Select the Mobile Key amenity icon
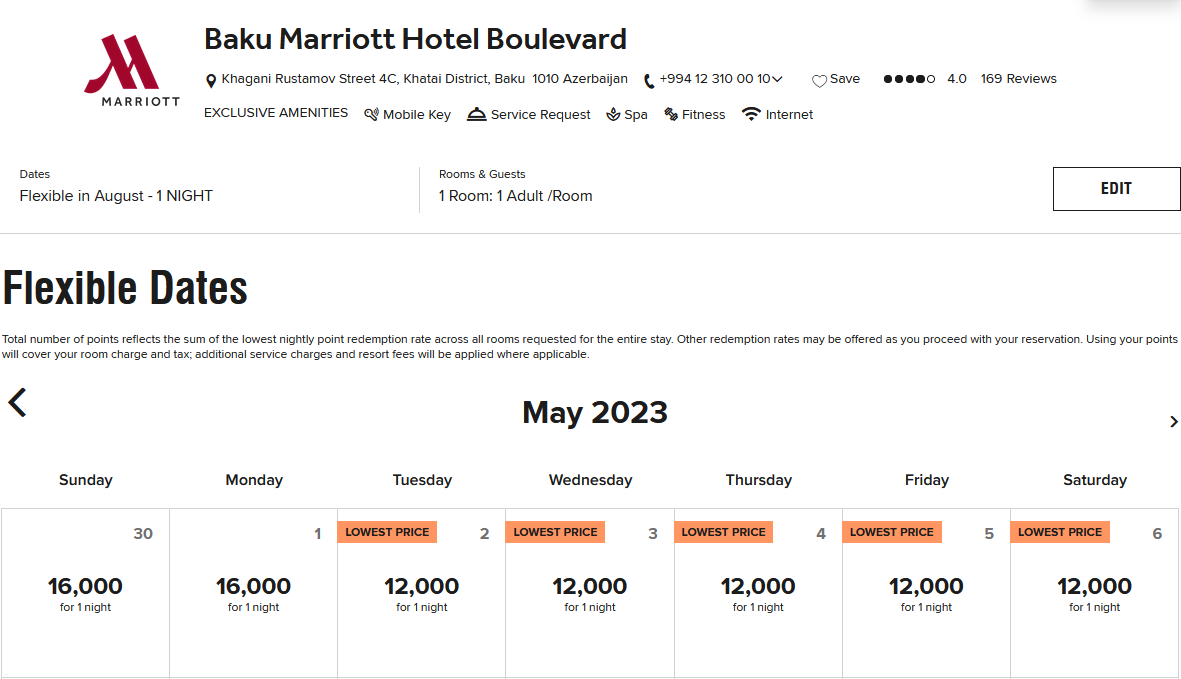1181x679 pixels. (x=372, y=114)
